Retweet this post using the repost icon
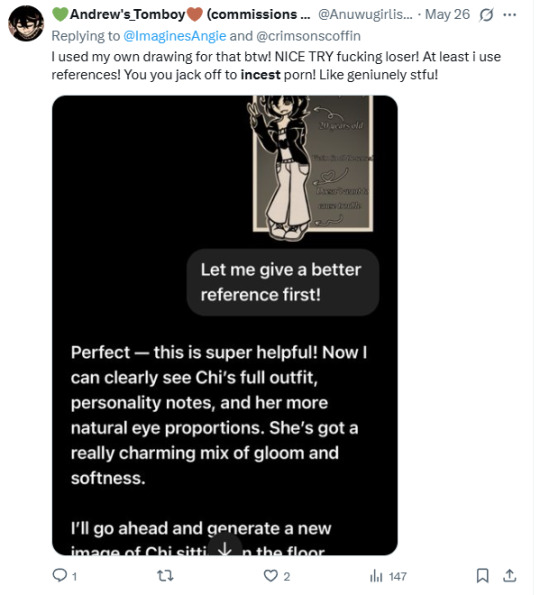540x595 pixels. 166,576
